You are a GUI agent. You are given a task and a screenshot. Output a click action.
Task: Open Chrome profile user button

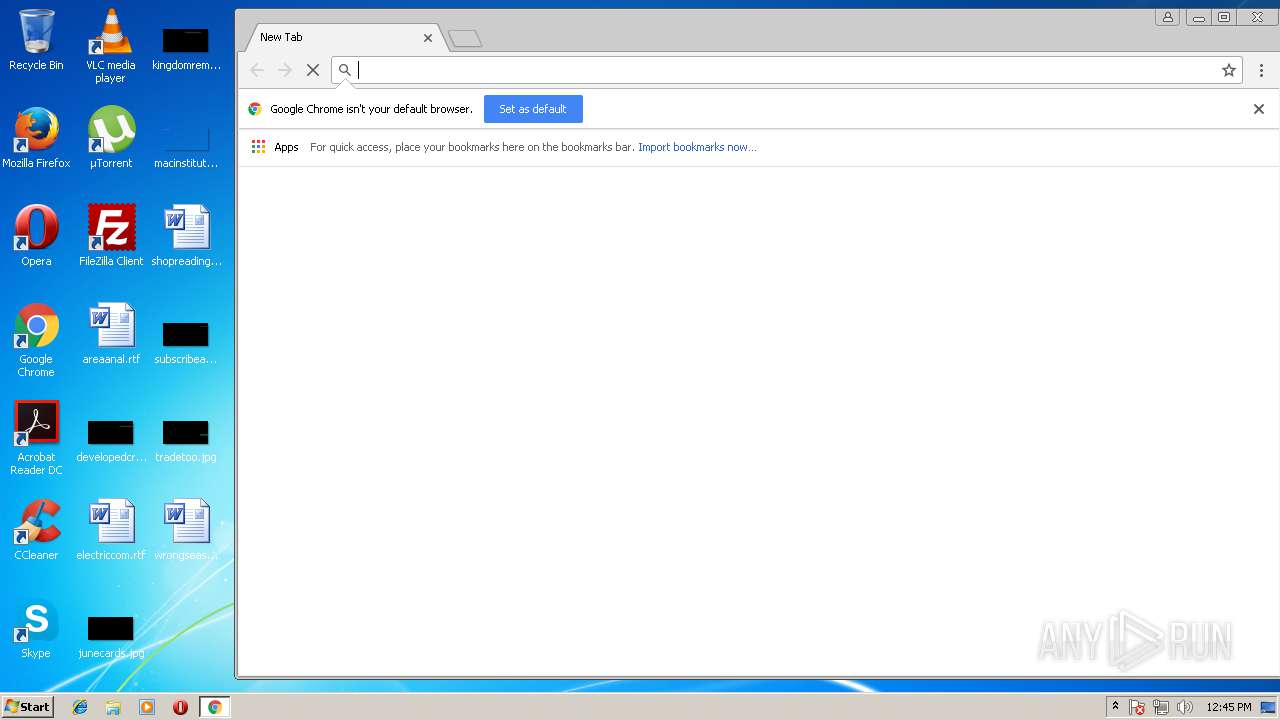point(1167,17)
